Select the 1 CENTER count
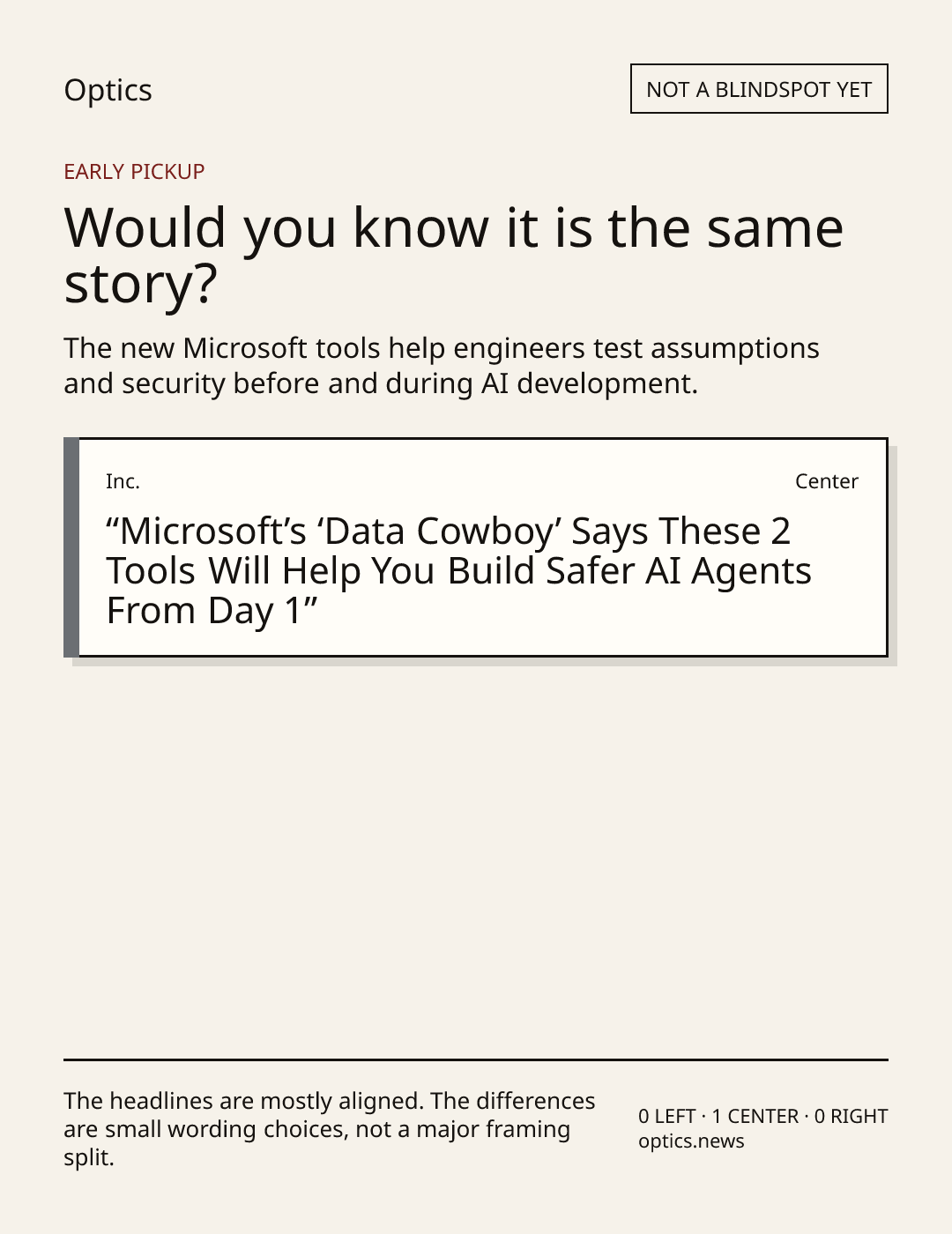 coord(755,1117)
